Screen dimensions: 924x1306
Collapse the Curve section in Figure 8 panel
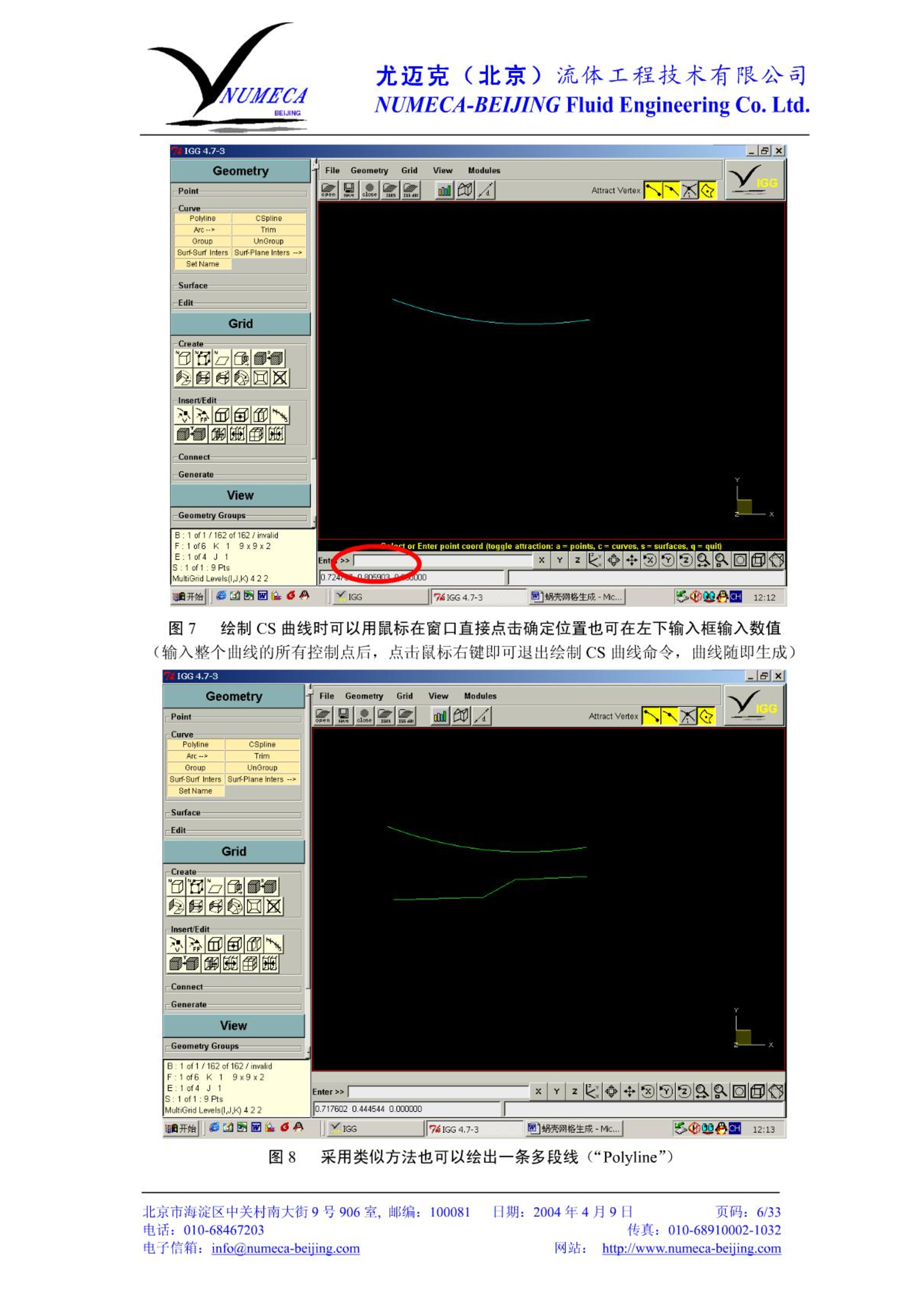181,735
